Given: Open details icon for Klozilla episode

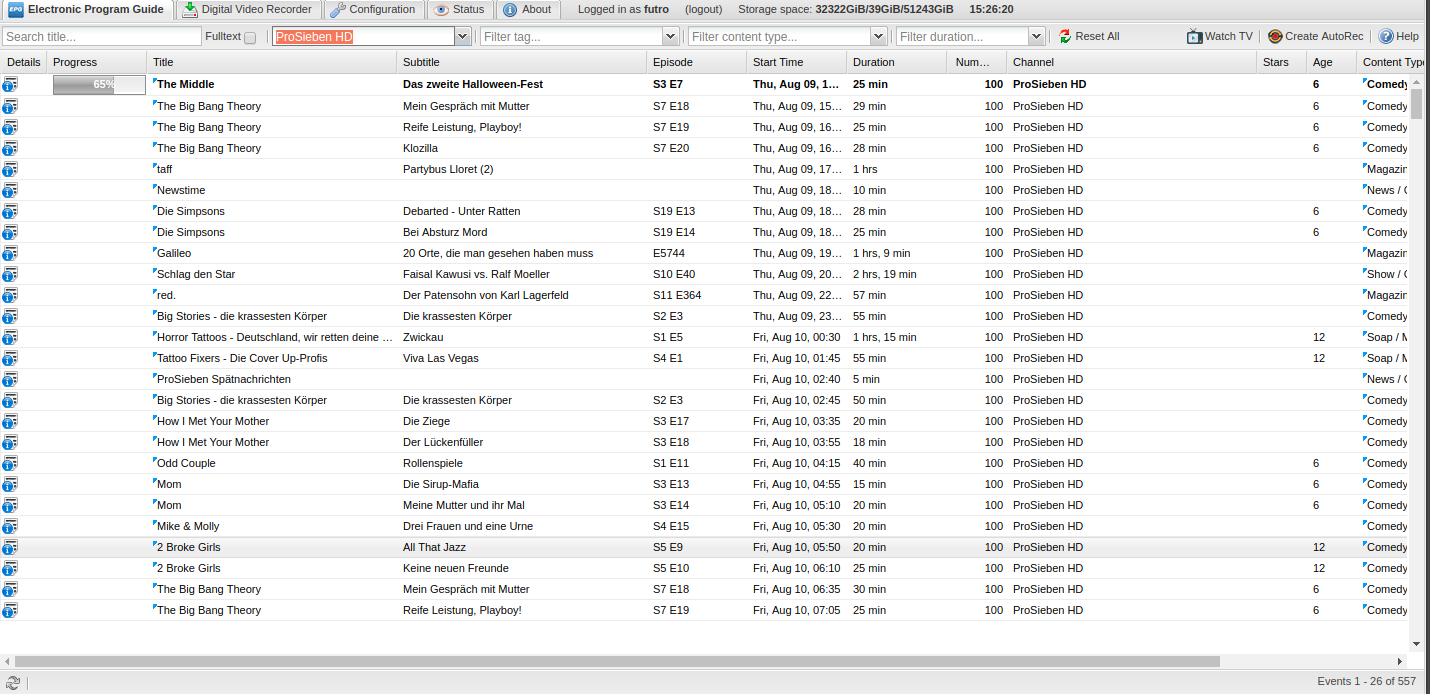Looking at the screenshot, I should [10, 148].
